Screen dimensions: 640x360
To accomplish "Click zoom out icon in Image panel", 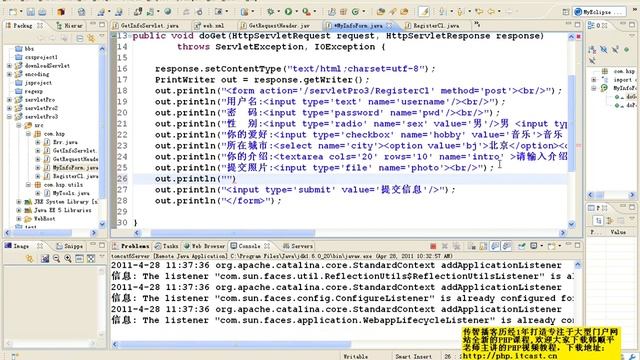I will pos(56,258).
